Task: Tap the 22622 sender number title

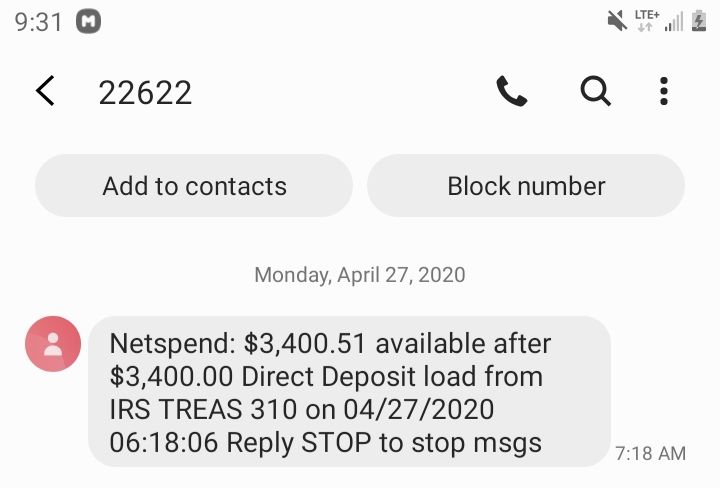Action: tap(145, 92)
